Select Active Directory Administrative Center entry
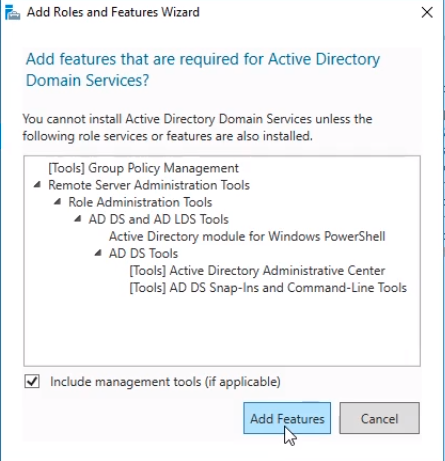 [257, 270]
